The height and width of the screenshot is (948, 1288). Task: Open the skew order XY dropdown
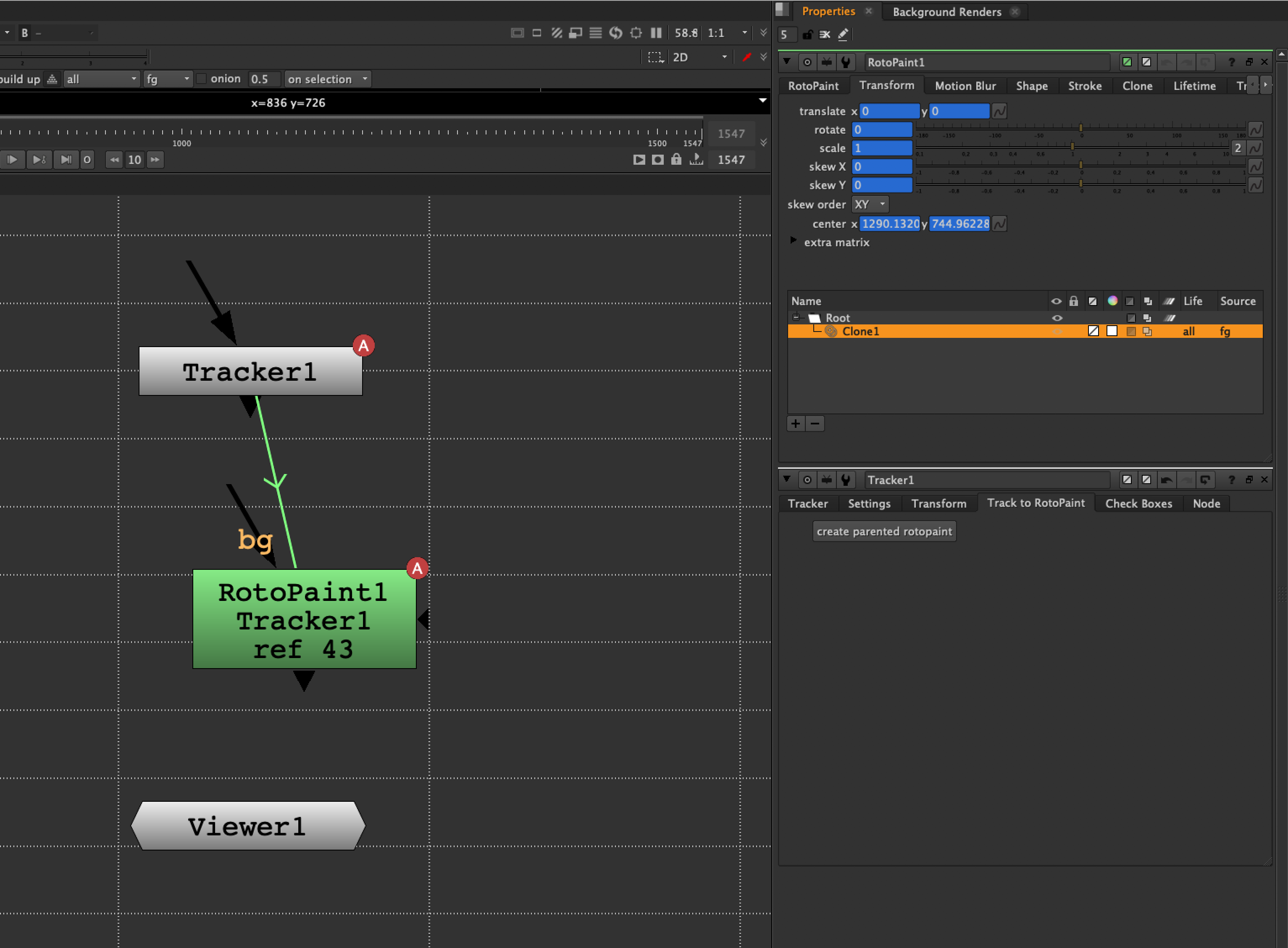tap(870, 204)
